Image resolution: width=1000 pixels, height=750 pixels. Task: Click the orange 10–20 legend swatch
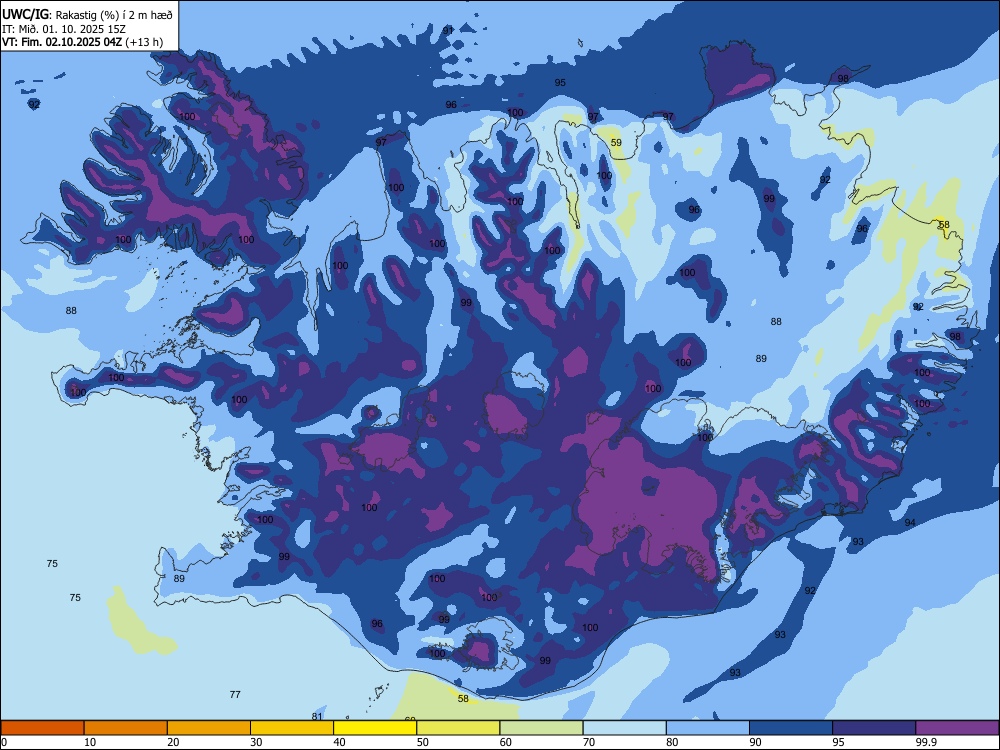(126, 728)
